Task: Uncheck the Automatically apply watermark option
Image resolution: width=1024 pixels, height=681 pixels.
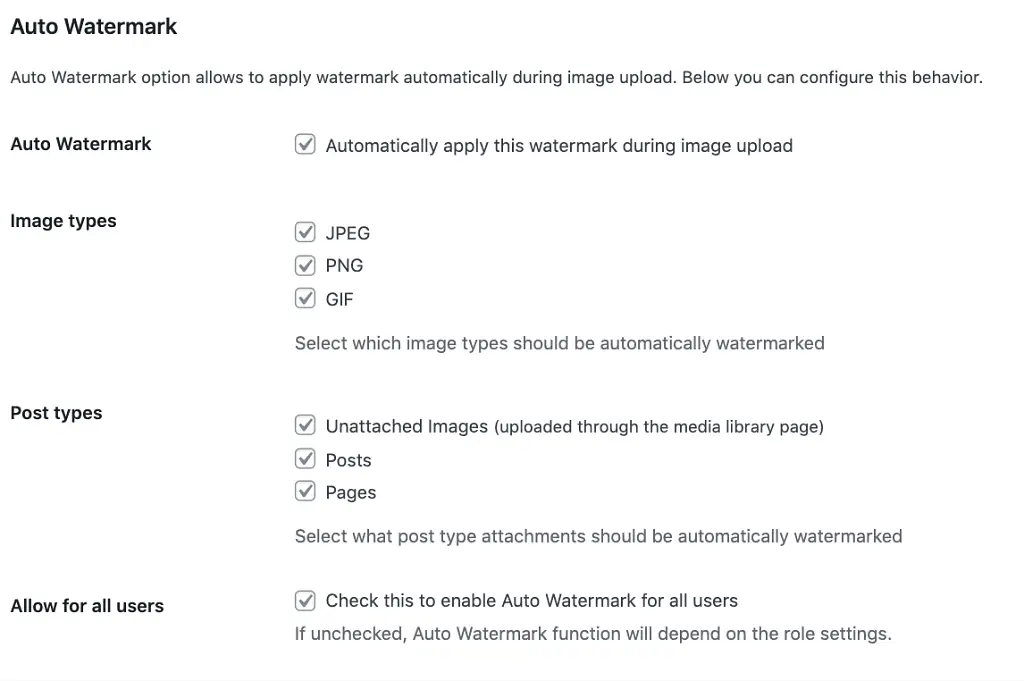Action: tap(305, 145)
